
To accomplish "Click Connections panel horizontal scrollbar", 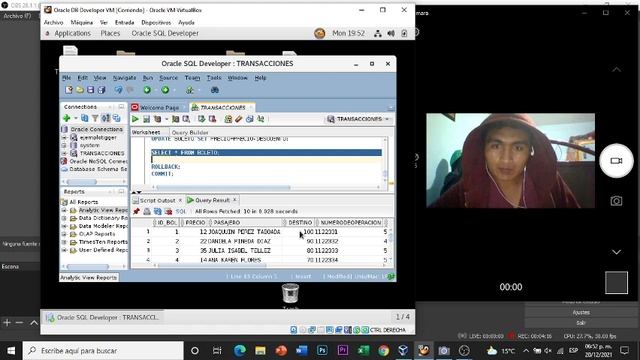I will point(82,182).
